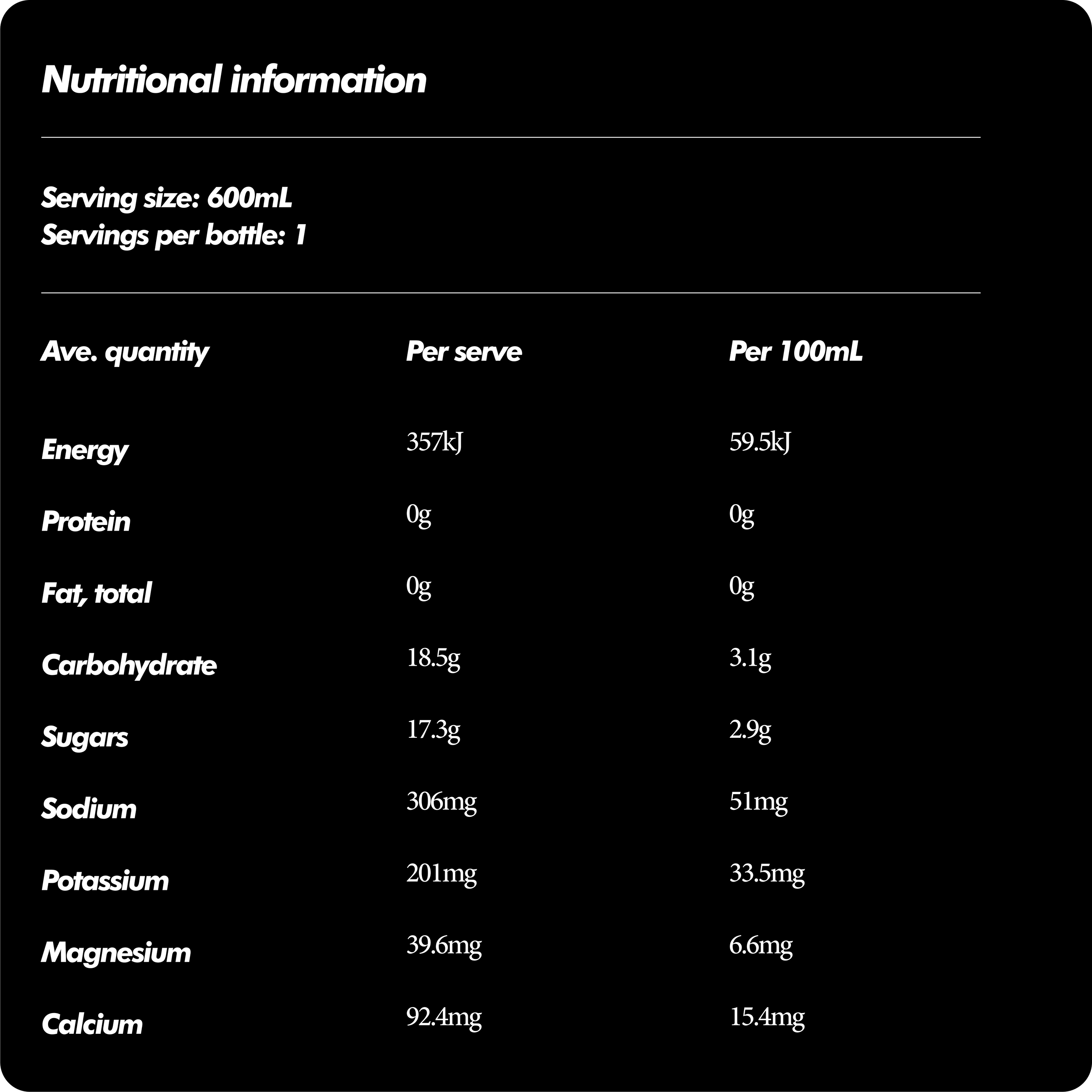Image resolution: width=1092 pixels, height=1092 pixels.
Task: Click the 17.3g sugars value
Action: [433, 729]
